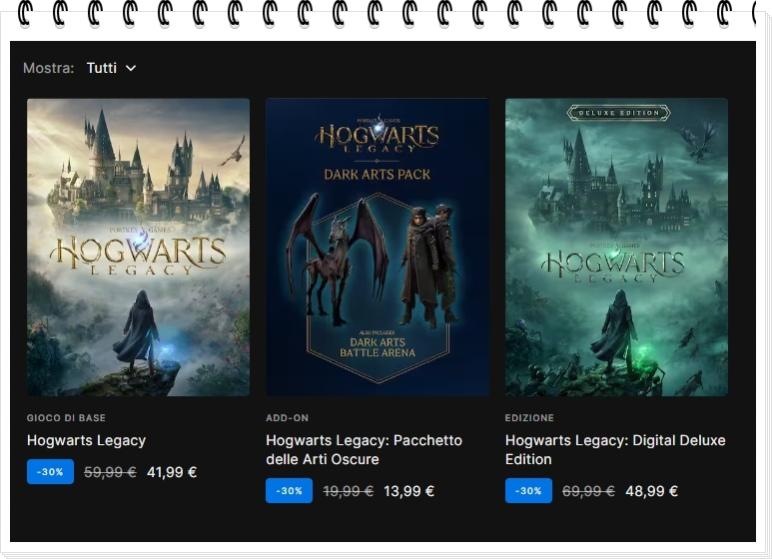772x559 pixels.
Task: Click the Mostra label
Action: 48,68
